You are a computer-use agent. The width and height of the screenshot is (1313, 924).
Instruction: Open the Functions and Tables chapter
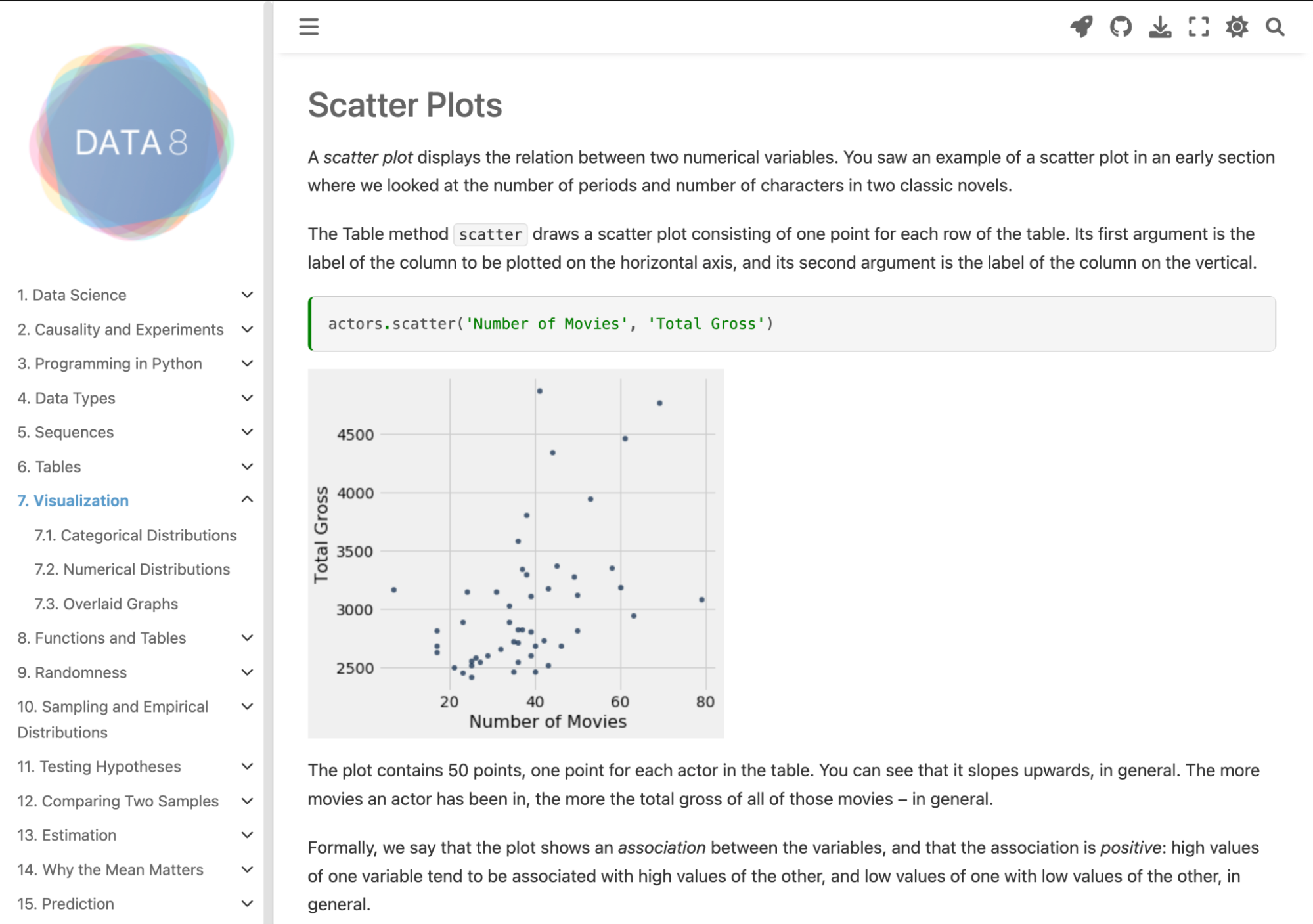point(102,638)
